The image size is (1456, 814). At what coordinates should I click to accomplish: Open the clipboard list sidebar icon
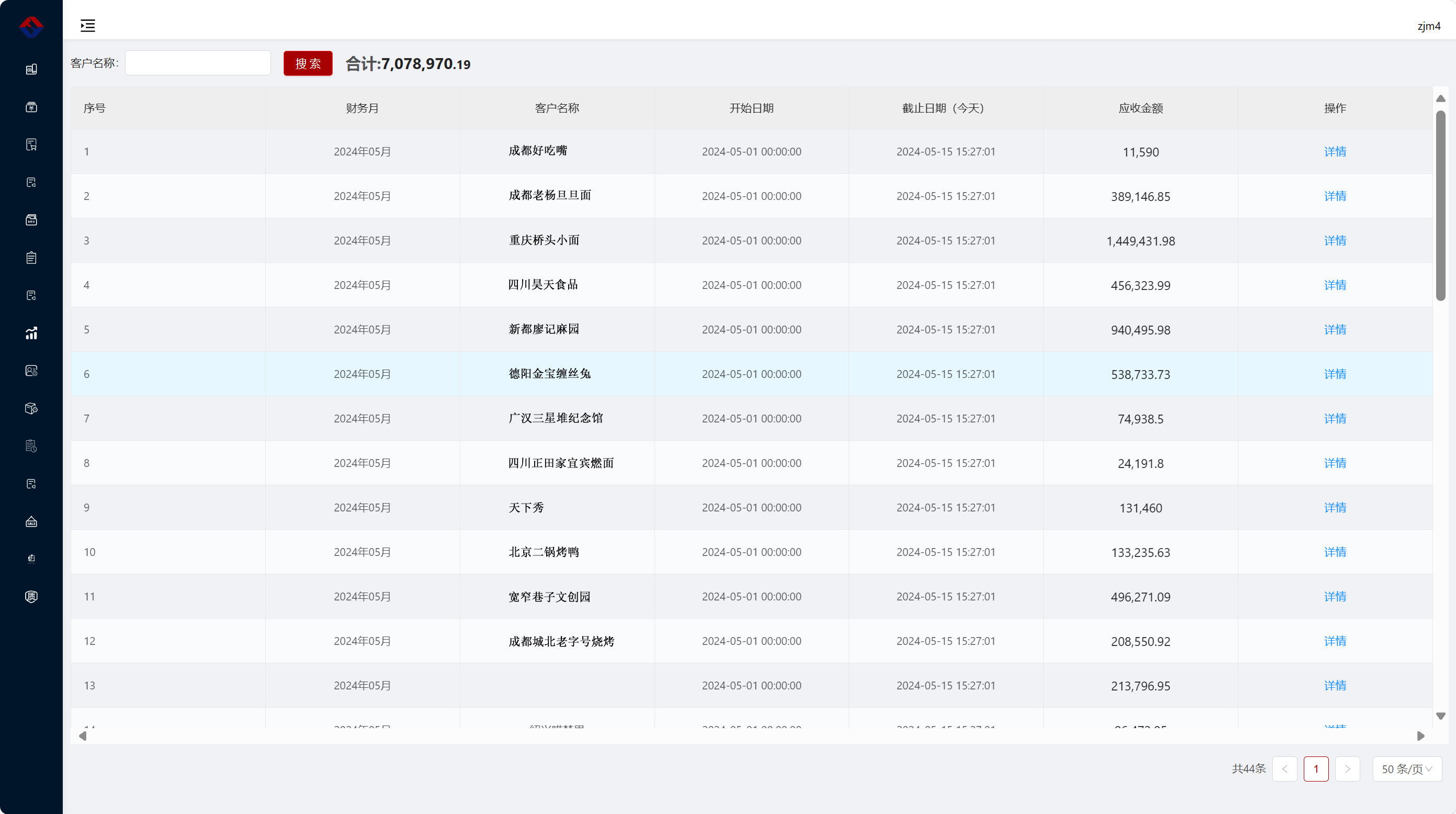coord(31,258)
